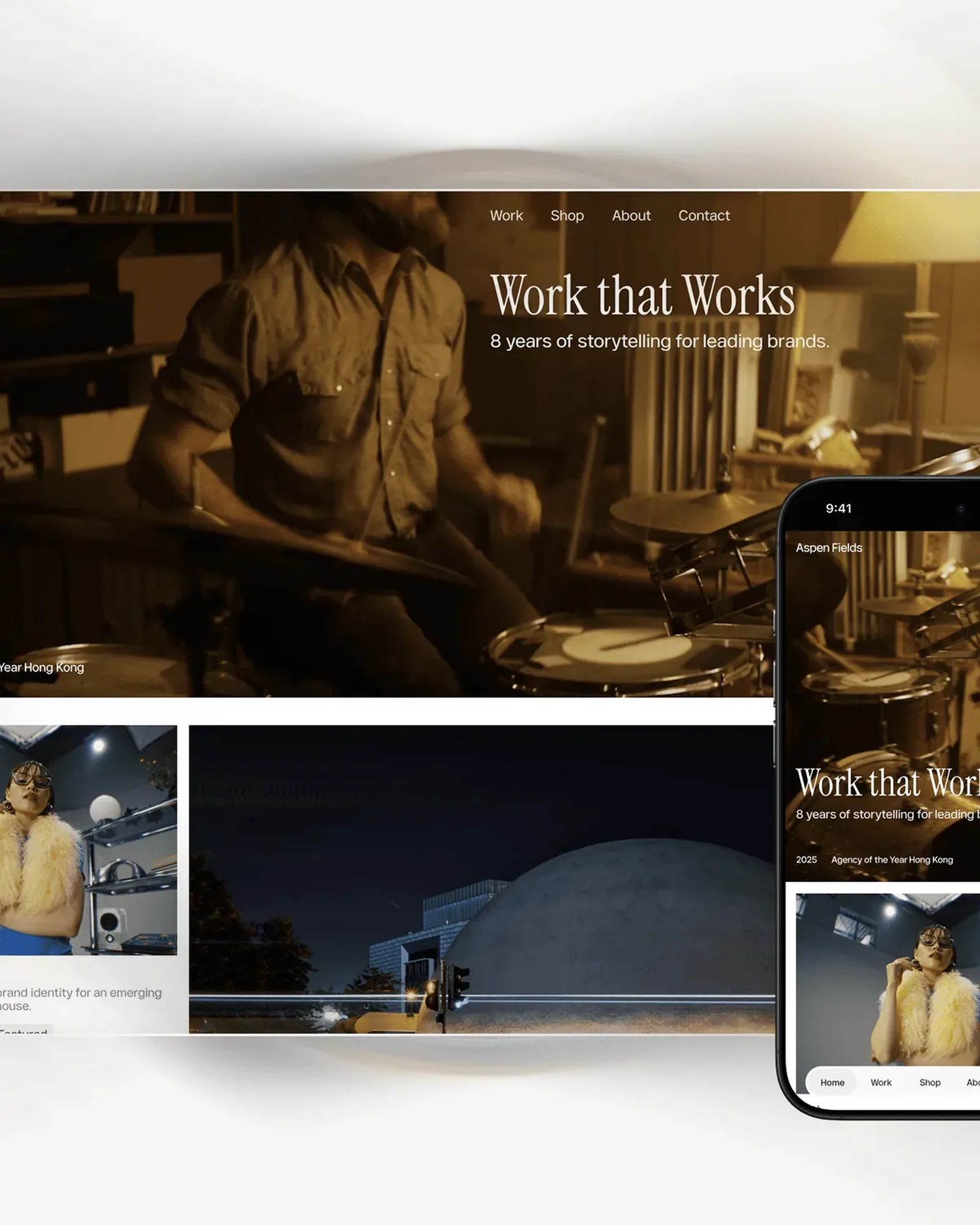Click the 'Work that Works' desktop headline

[x=643, y=295]
